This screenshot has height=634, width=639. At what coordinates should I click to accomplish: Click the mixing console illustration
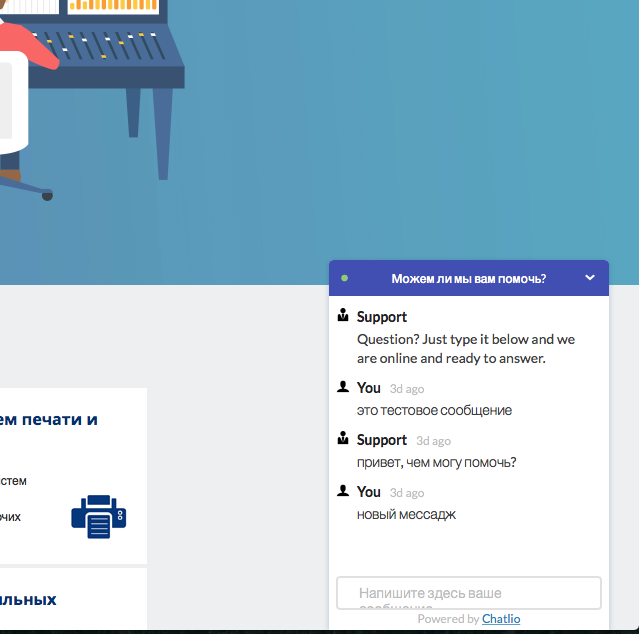tap(110, 50)
